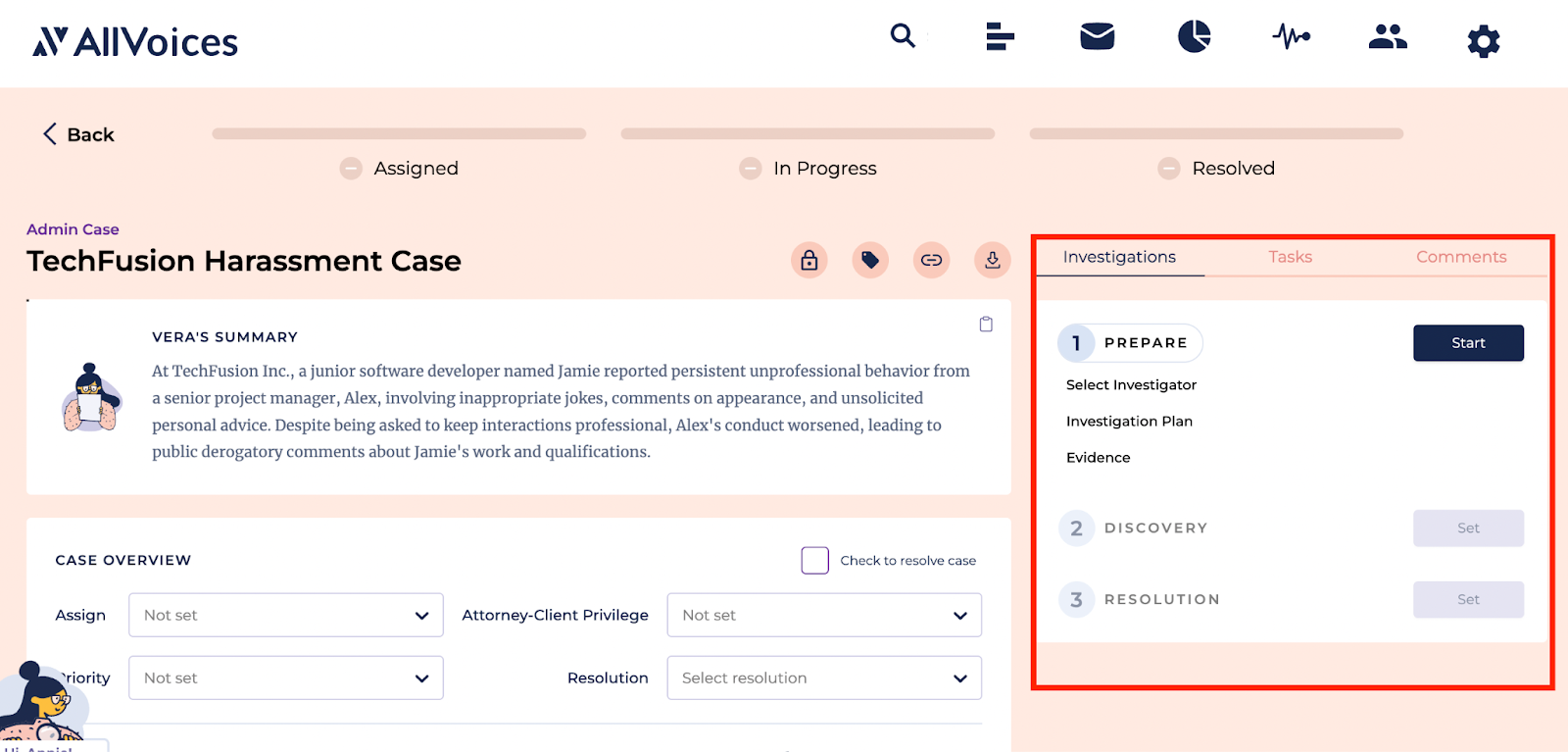Viewport: 1568px width, 752px height.
Task: Click the Resolution stage header
Action: pos(1140,600)
